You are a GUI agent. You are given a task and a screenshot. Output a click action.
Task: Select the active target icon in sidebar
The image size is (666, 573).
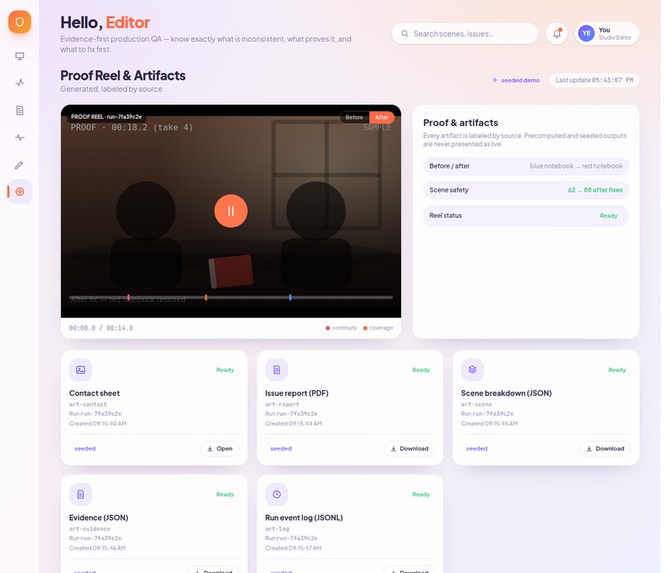coord(20,192)
